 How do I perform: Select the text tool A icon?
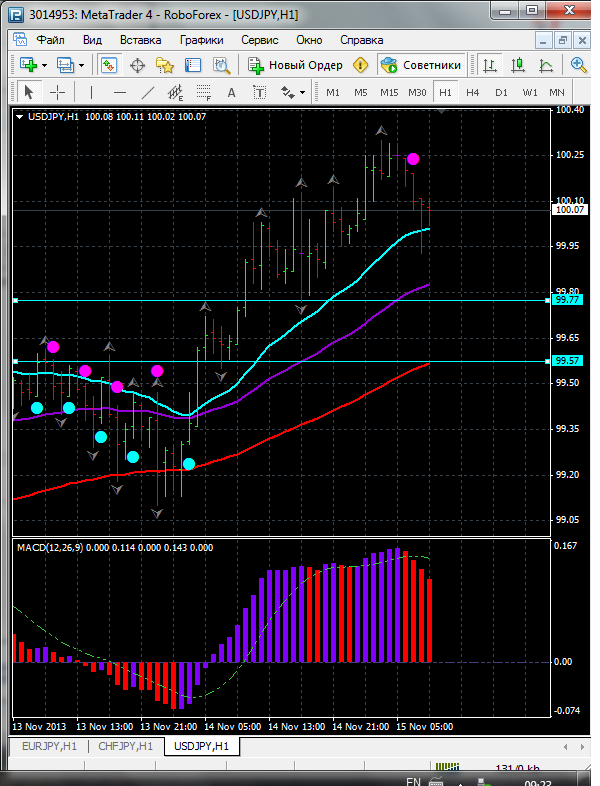(231, 92)
